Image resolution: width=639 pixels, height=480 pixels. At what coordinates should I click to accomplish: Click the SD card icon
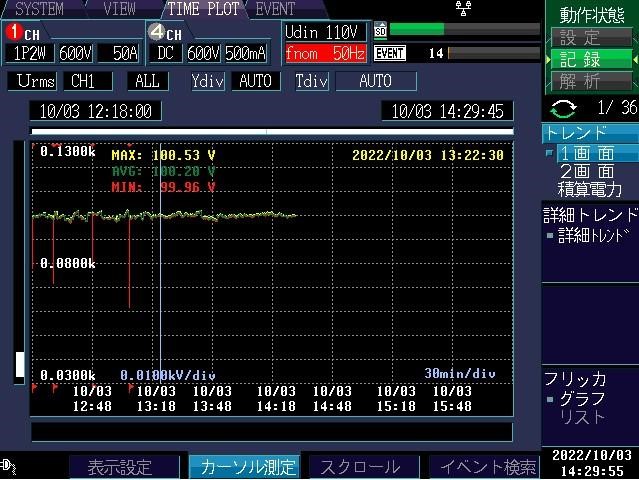[x=380, y=31]
